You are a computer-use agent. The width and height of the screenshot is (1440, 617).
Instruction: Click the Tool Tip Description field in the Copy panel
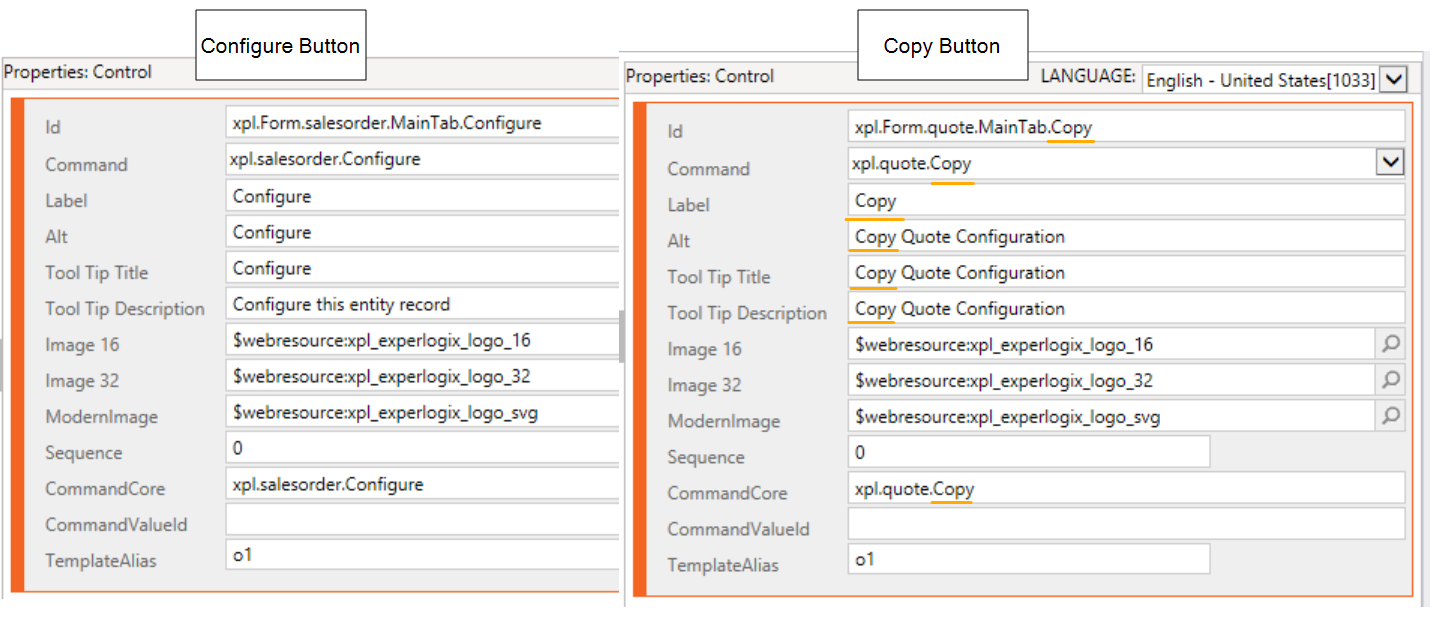[x=1126, y=308]
